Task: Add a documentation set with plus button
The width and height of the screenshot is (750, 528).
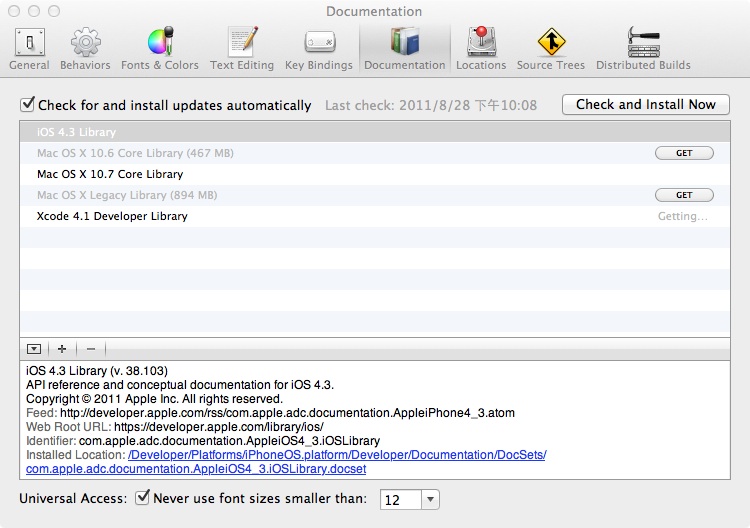Action: point(62,349)
